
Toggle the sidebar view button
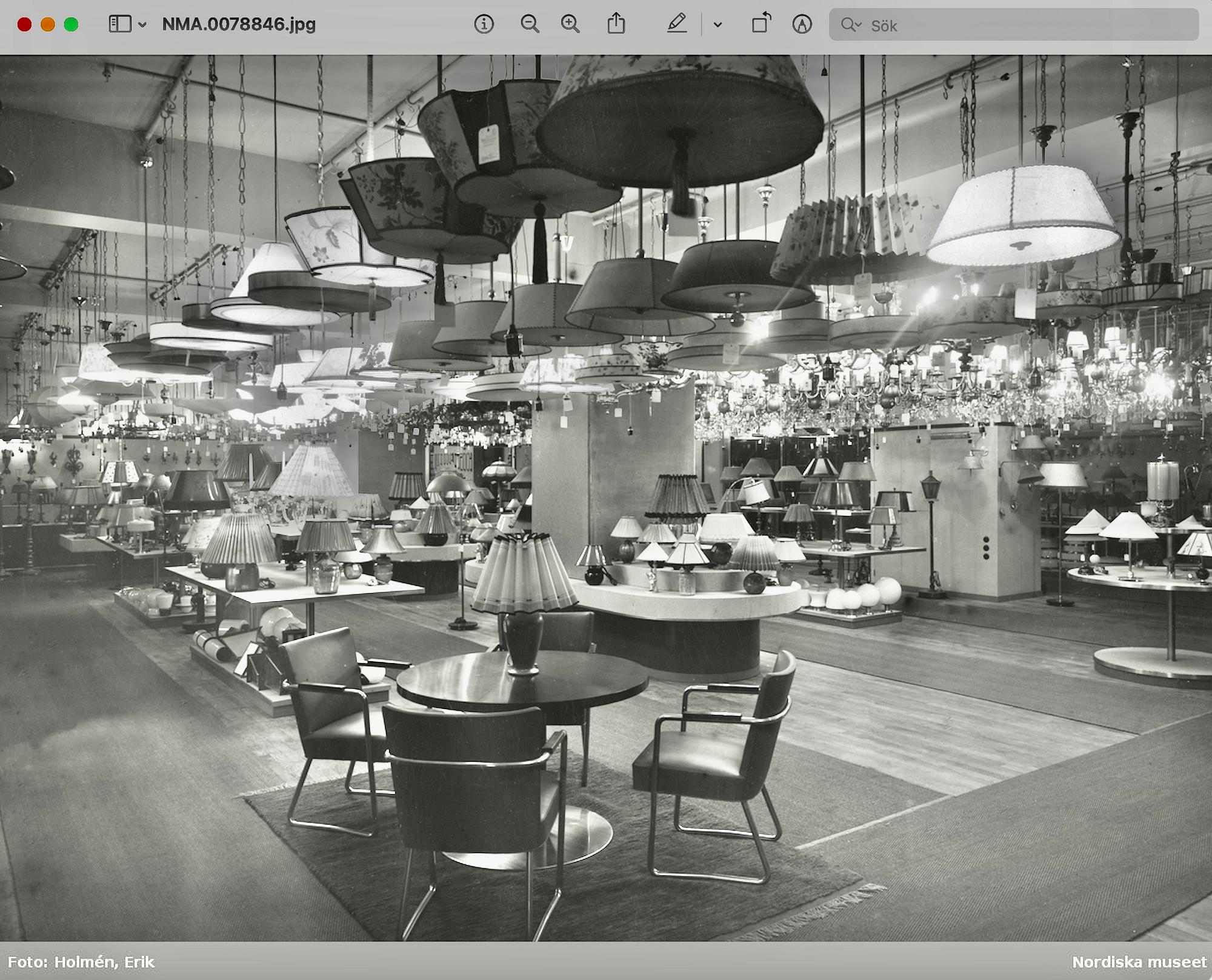(120, 24)
